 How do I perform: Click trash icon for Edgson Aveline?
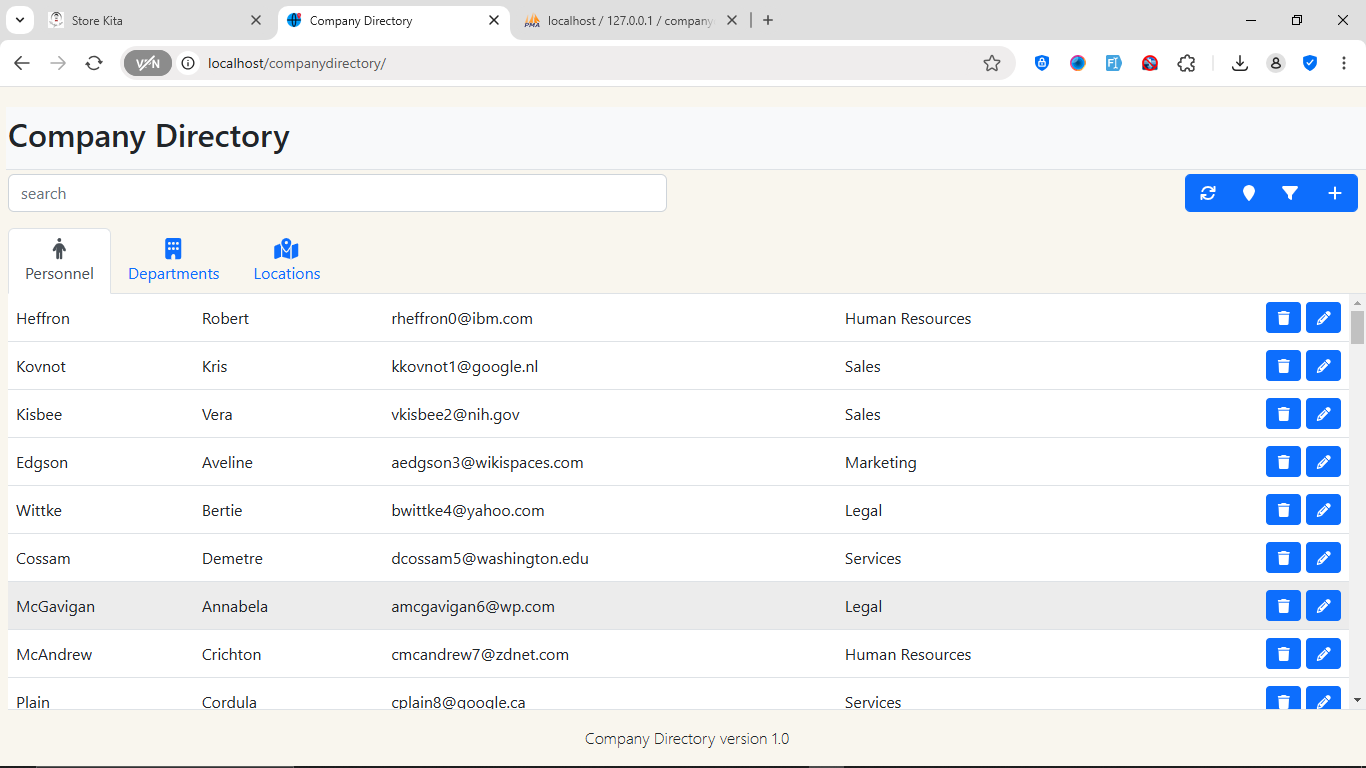(1283, 462)
